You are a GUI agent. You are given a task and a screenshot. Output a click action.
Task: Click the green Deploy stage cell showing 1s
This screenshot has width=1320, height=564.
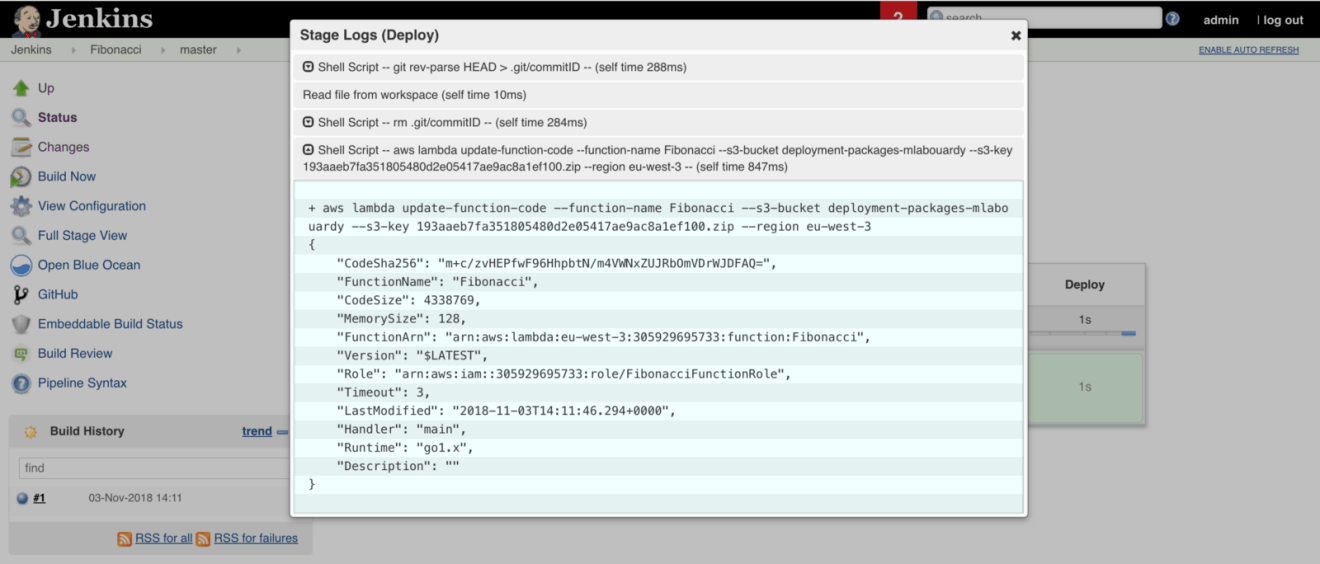tap(1085, 387)
